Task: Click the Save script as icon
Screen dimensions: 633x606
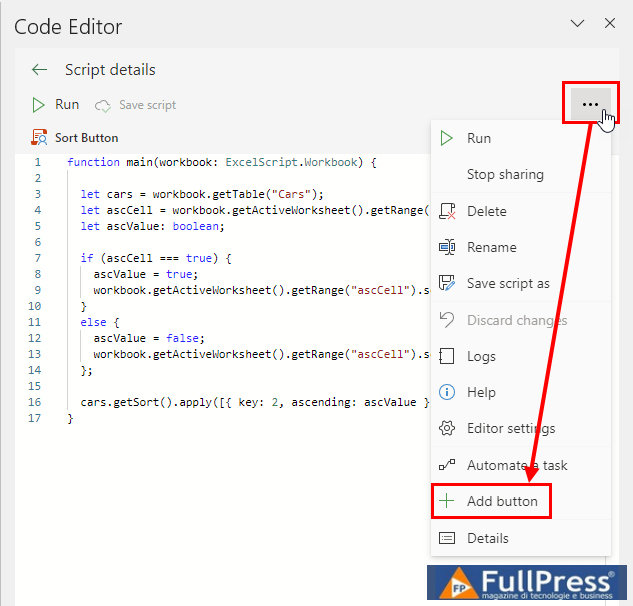Action: pos(447,283)
